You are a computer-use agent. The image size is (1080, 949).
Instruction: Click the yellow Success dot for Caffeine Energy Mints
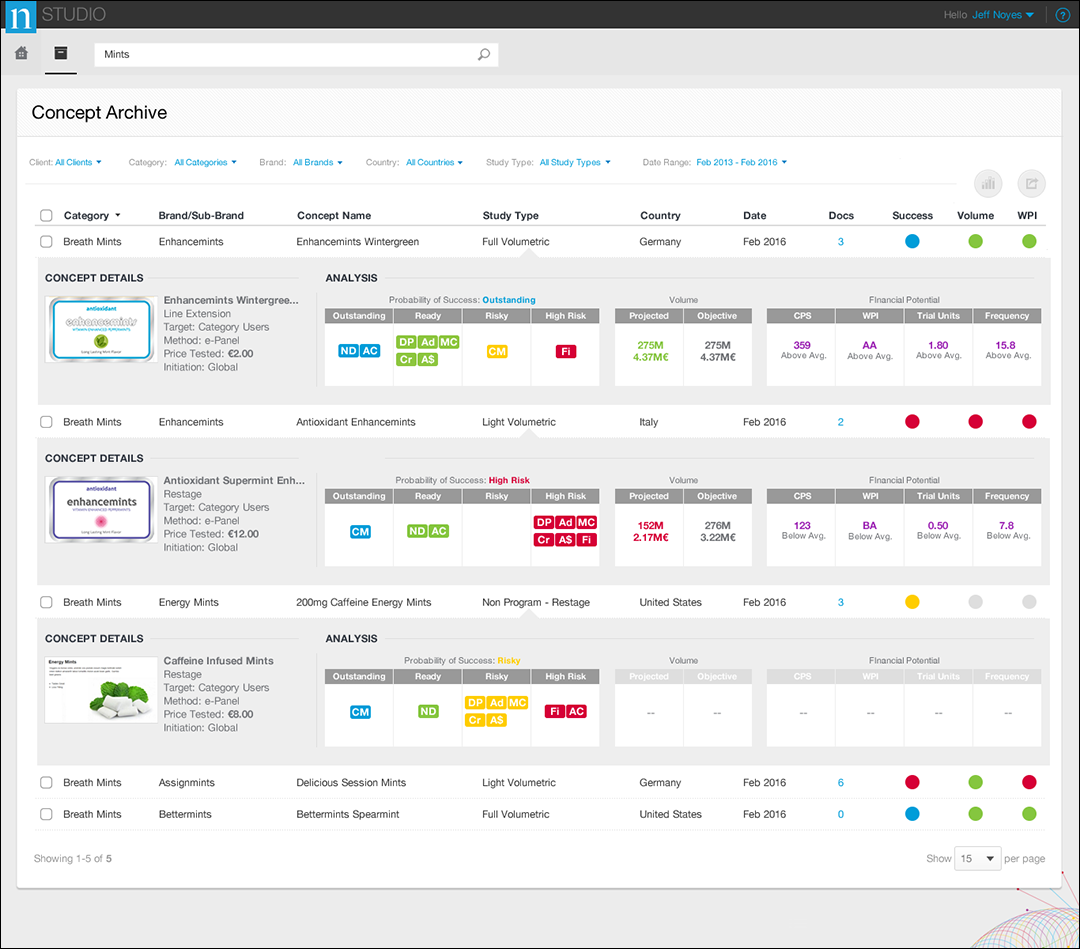[912, 602]
